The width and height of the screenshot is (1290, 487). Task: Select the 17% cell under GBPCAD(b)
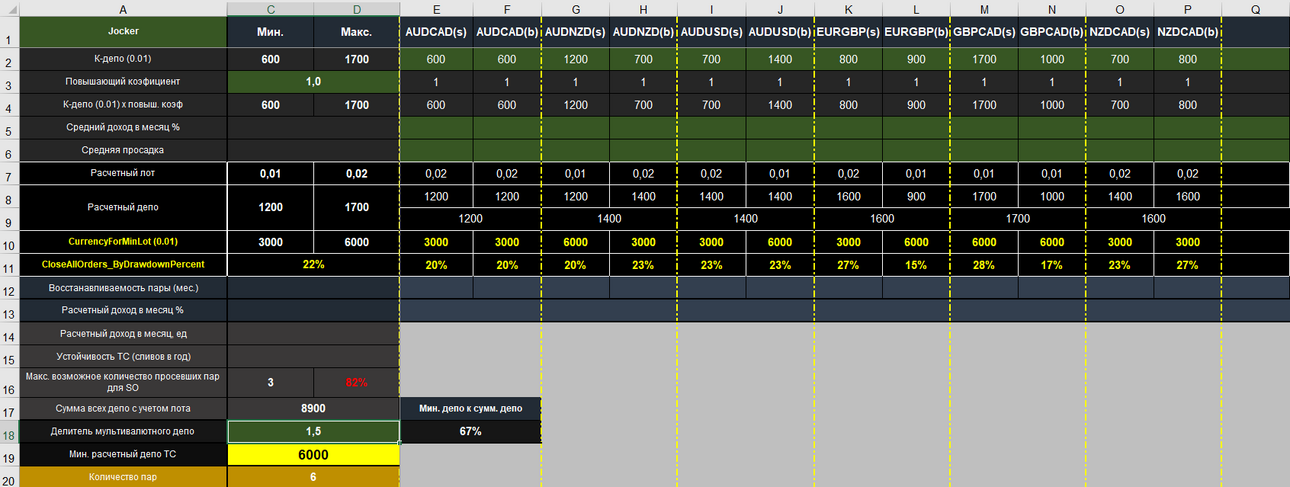pyautogui.click(x=1052, y=265)
